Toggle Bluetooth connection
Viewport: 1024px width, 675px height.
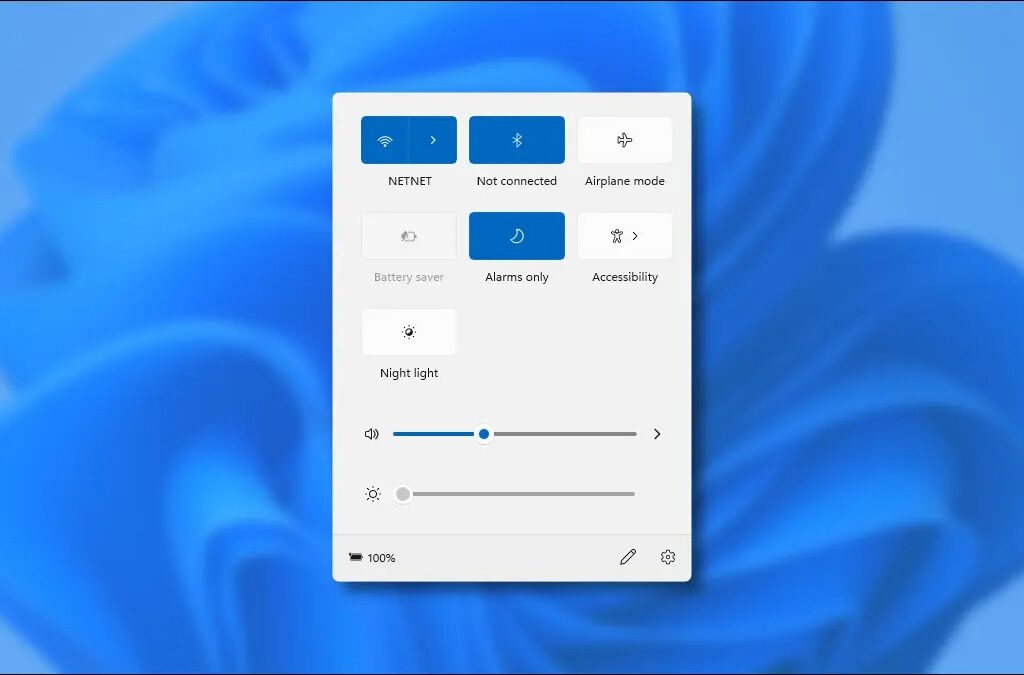click(516, 139)
